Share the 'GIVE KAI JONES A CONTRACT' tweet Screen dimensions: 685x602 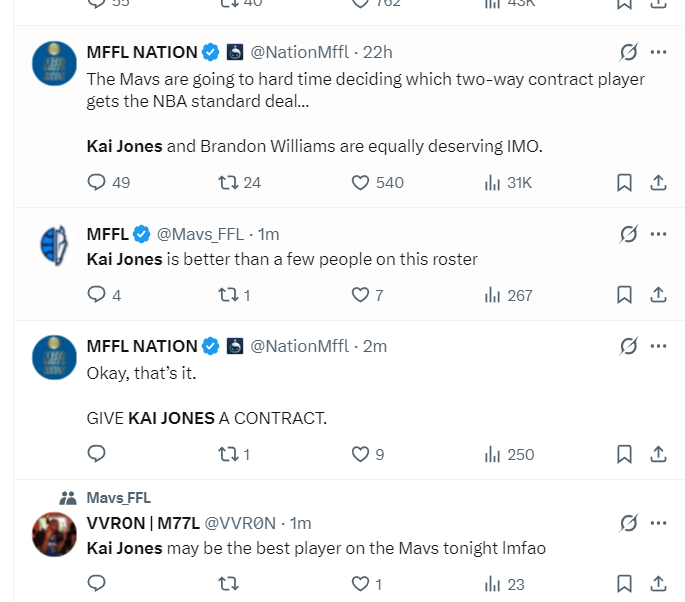[659, 454]
